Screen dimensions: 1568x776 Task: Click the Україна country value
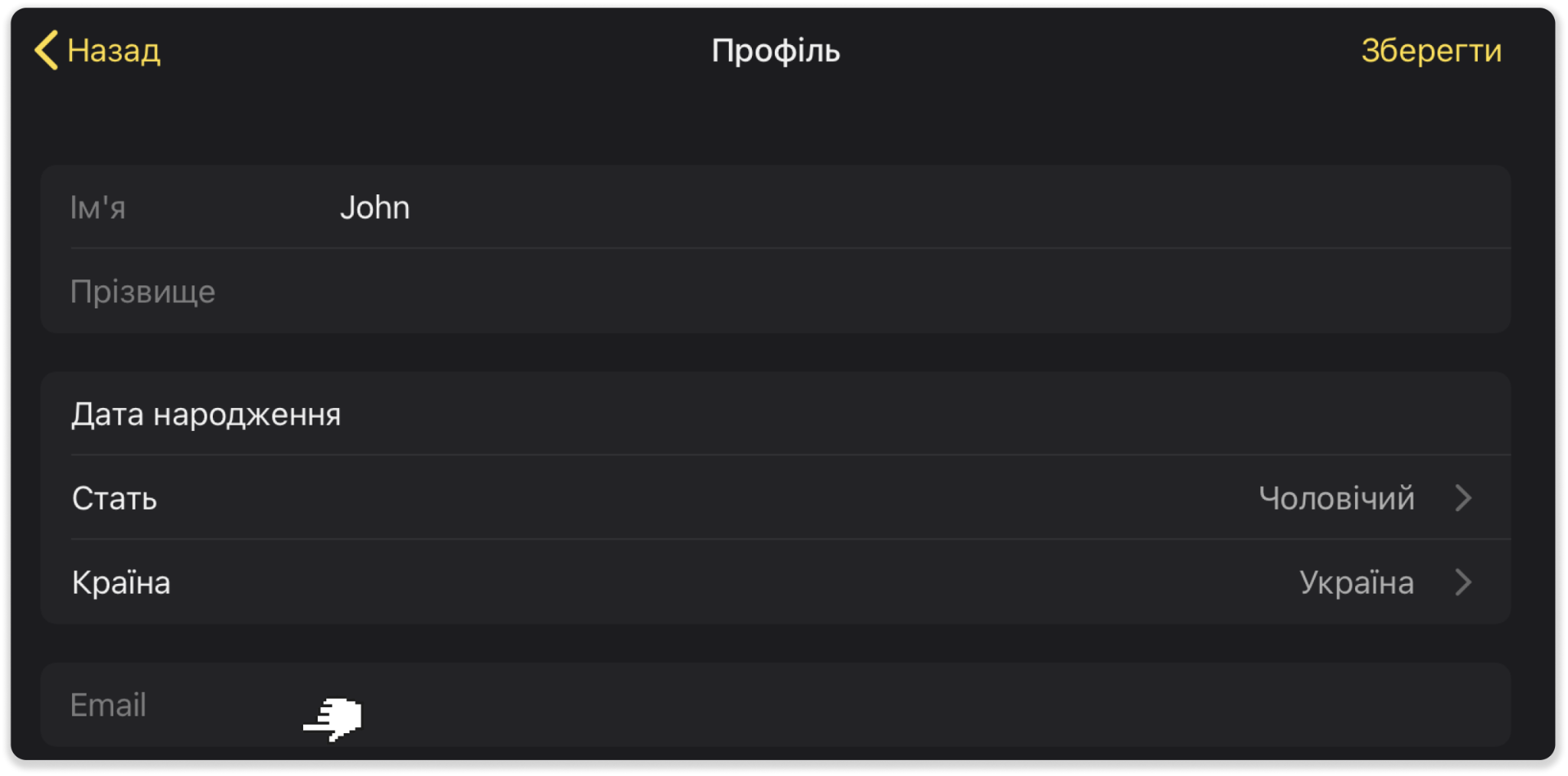point(1356,583)
